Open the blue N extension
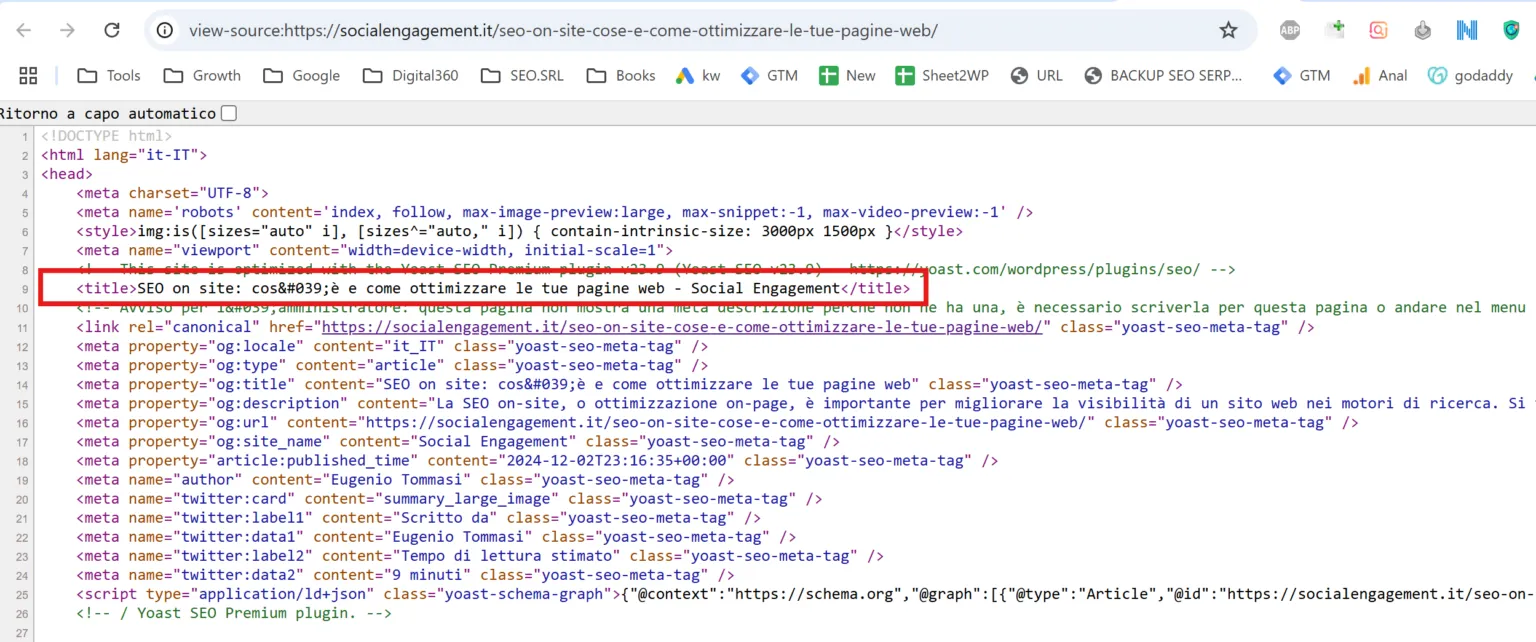The width and height of the screenshot is (1536, 642). pos(1466,30)
